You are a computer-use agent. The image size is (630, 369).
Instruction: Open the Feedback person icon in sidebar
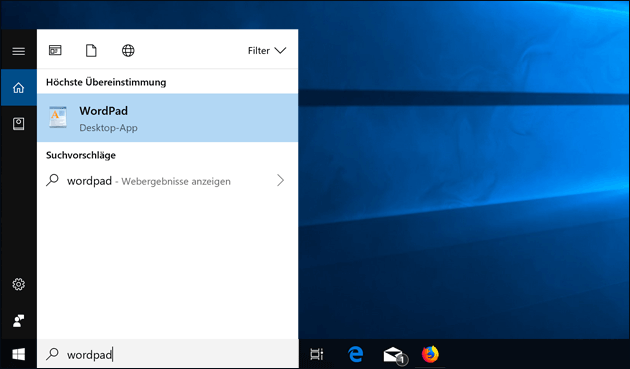pos(18,320)
